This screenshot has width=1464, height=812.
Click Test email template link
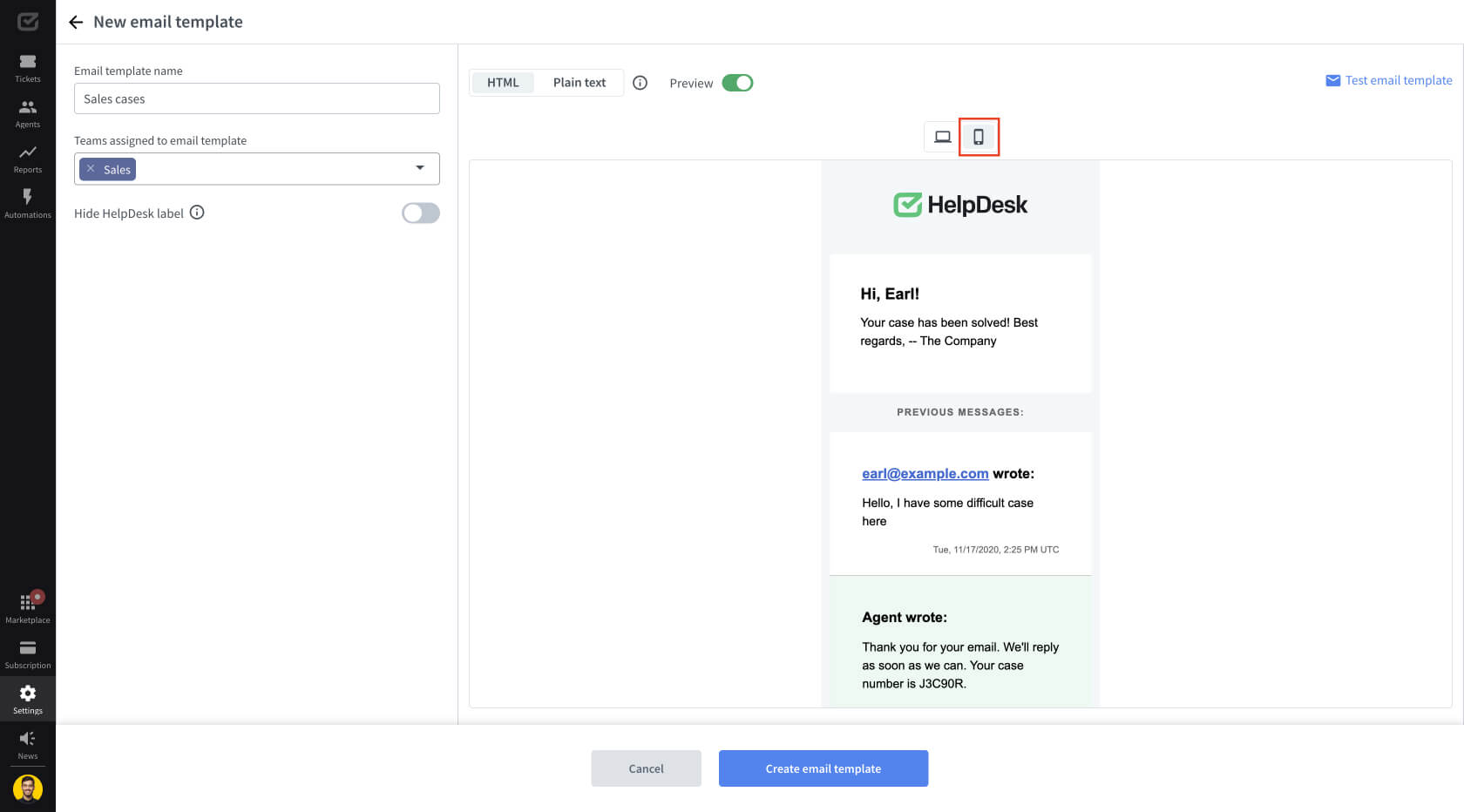[1399, 80]
